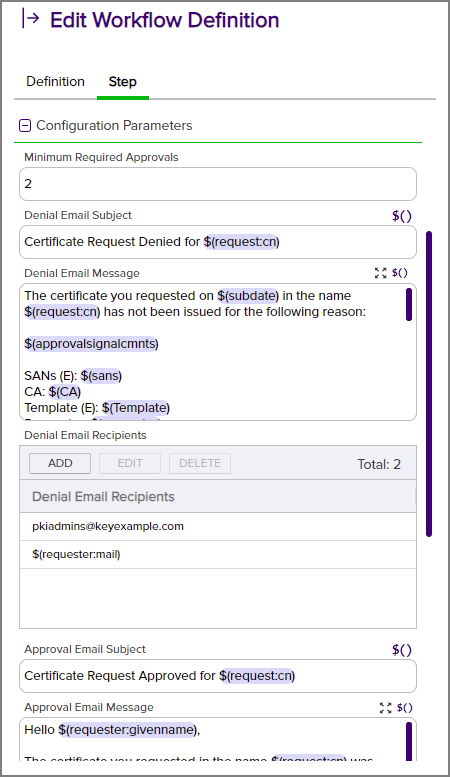Insert token icon for Approval Email Subject
This screenshot has width=450, height=777.
pyautogui.click(x=401, y=650)
